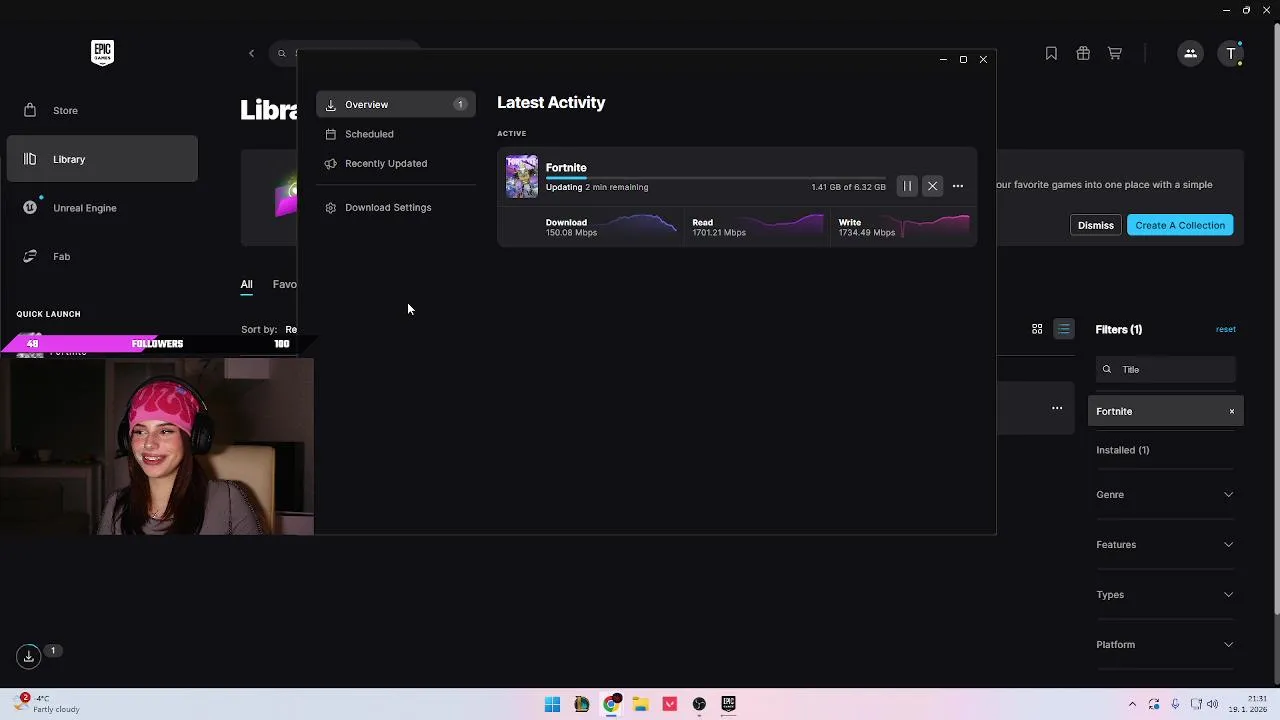Click the 1.41 GB of 6.32 GB text
Viewport: 1280px width, 720px height.
pyautogui.click(x=848, y=187)
